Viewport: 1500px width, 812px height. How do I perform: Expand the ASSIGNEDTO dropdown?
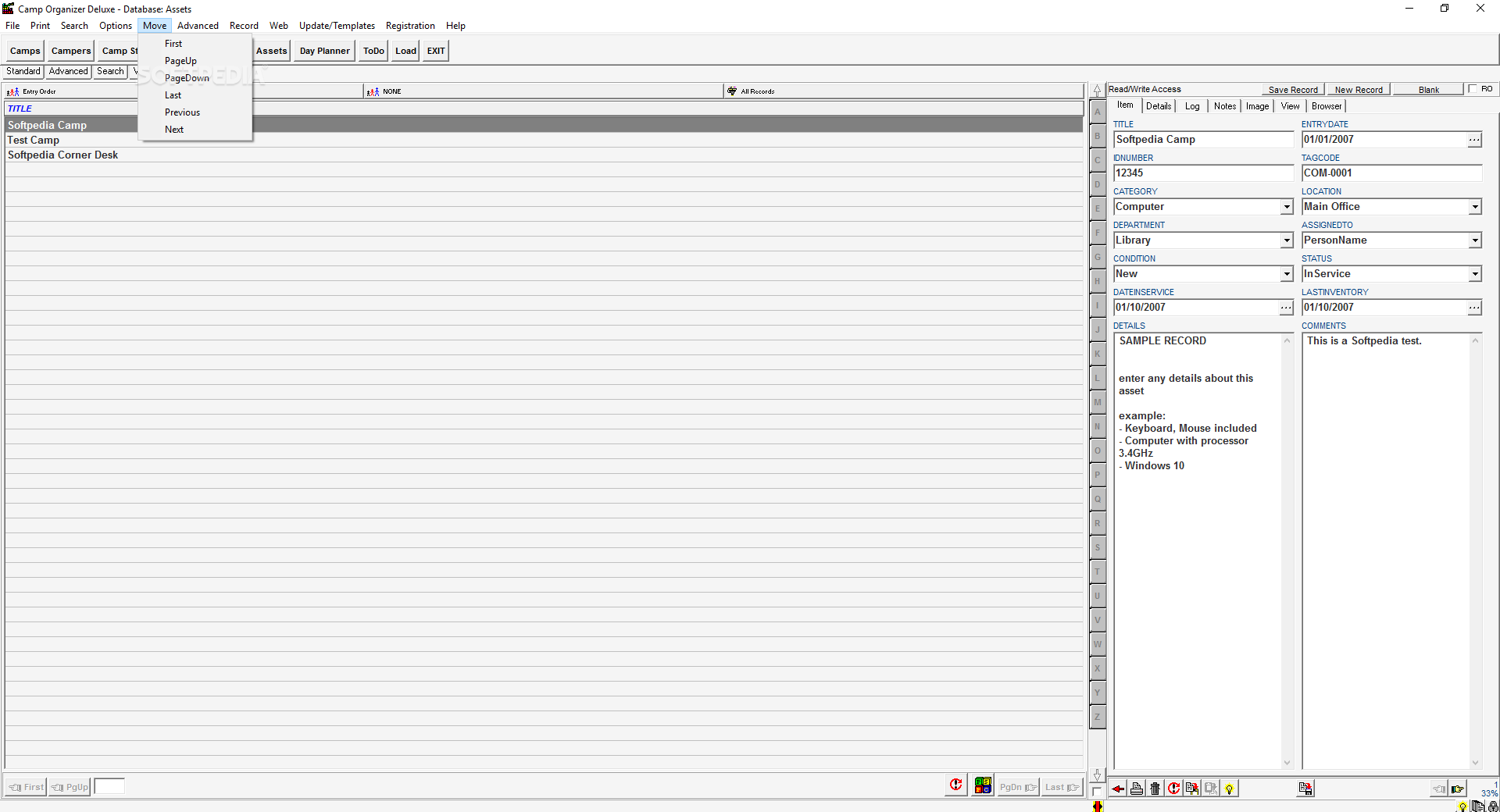1475,240
